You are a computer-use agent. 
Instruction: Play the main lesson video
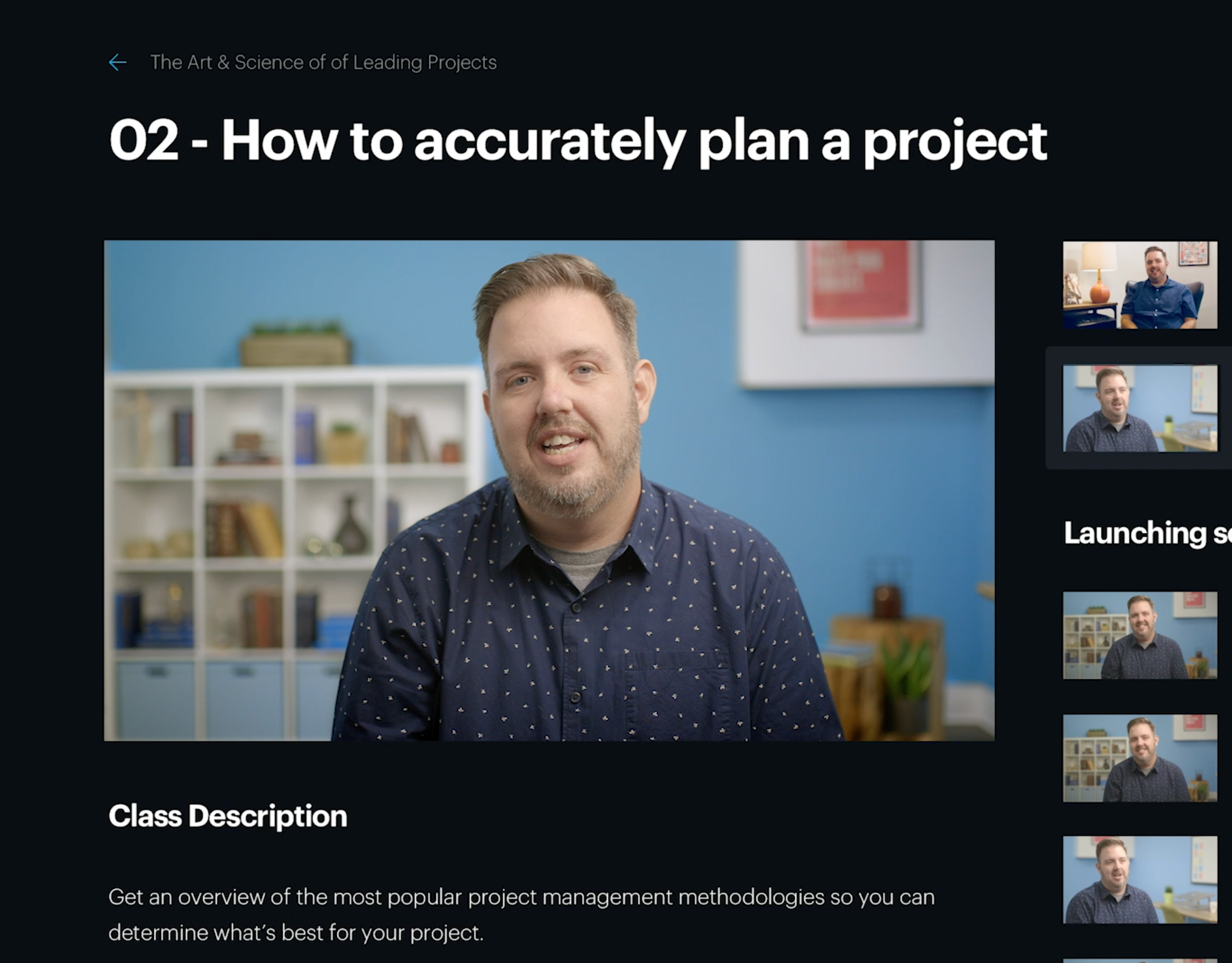[x=549, y=490]
